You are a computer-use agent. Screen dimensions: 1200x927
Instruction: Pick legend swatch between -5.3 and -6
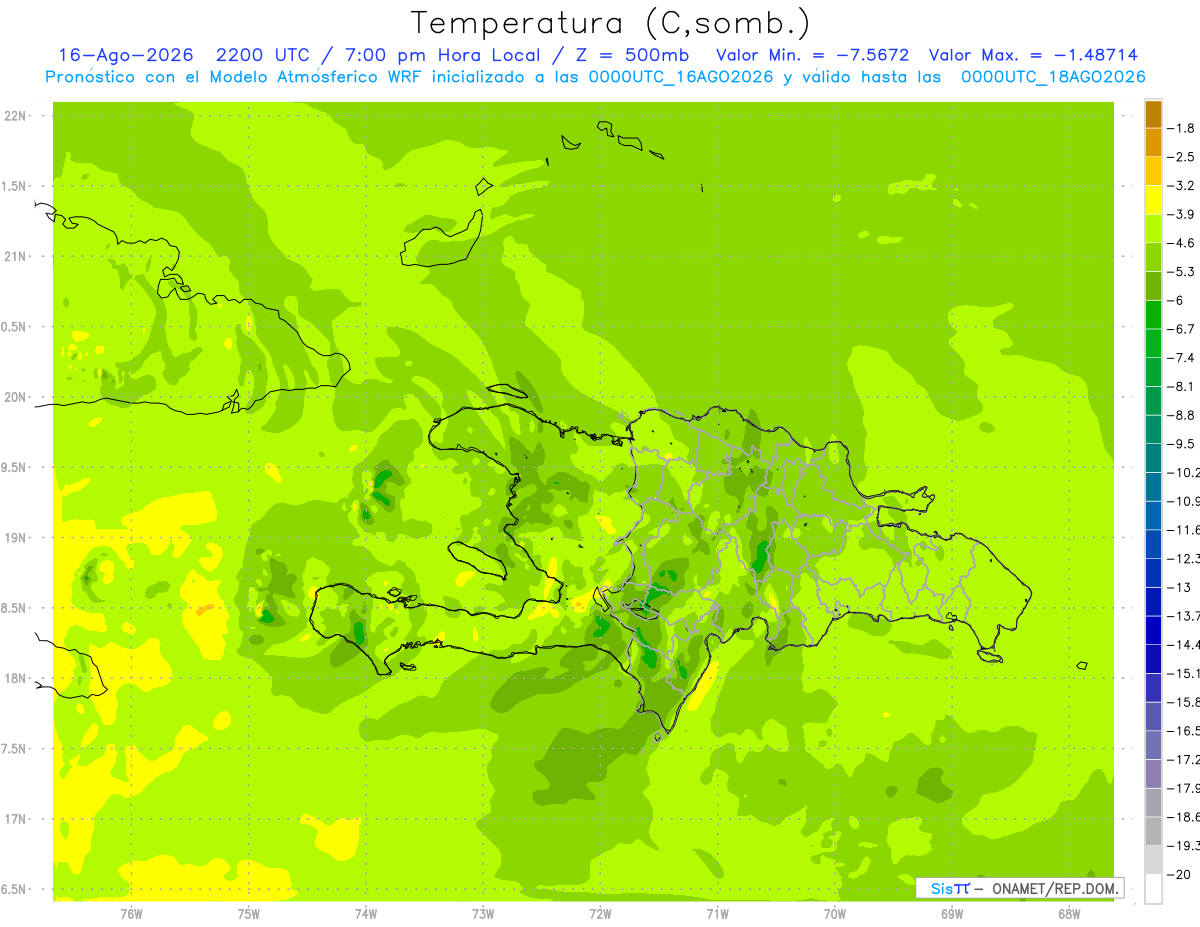click(x=1153, y=286)
